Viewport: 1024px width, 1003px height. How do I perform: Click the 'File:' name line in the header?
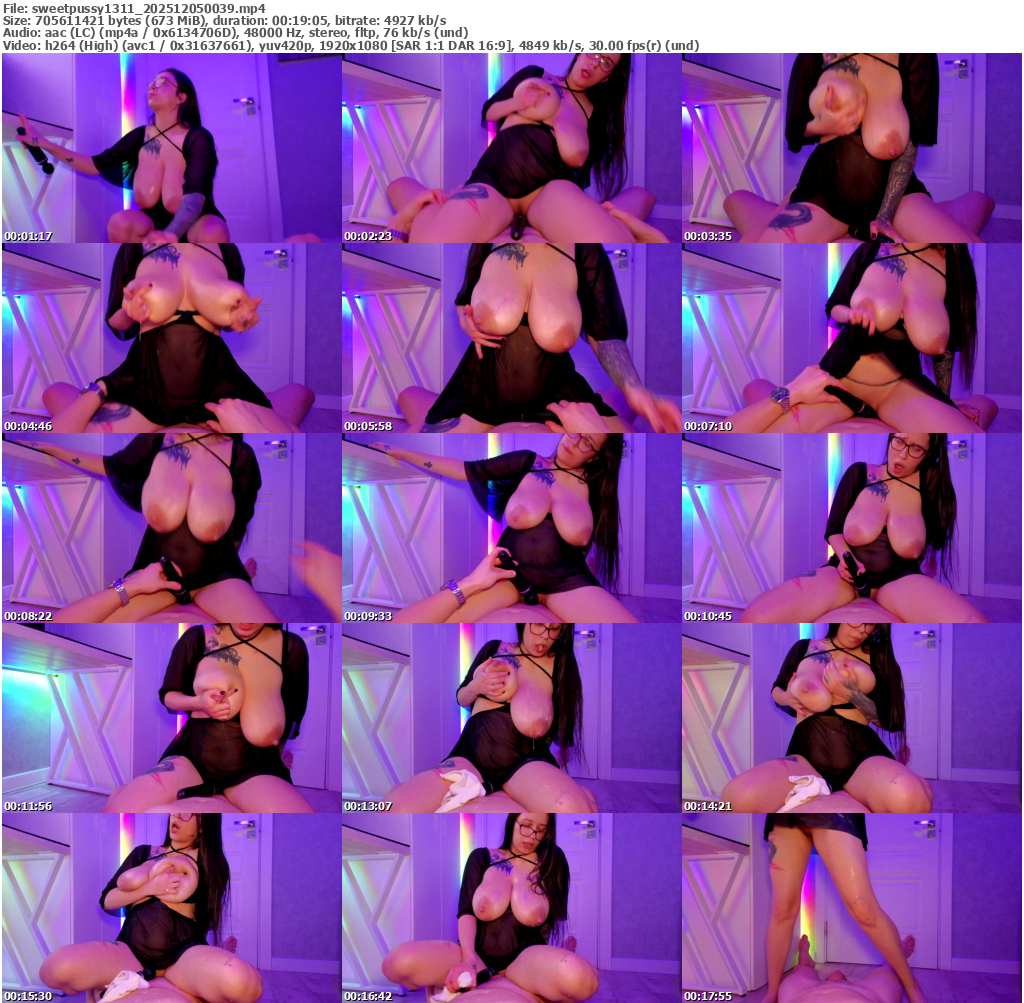pyautogui.click(x=134, y=8)
